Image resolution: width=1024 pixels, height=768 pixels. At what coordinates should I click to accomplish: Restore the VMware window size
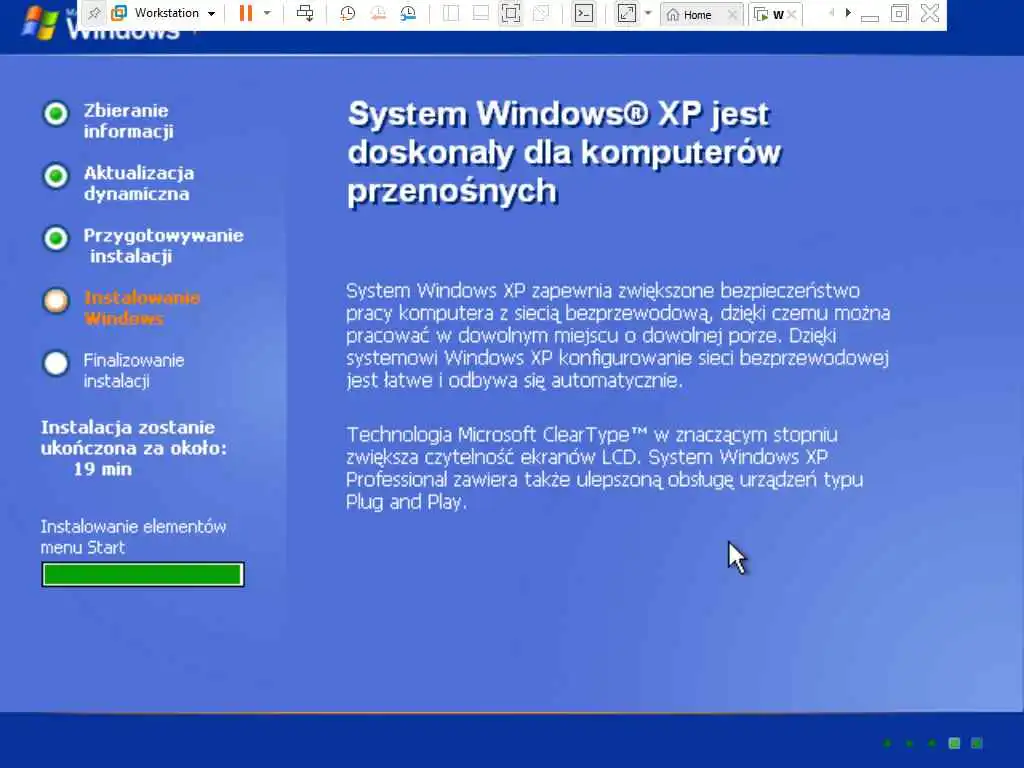pyautogui.click(x=899, y=13)
